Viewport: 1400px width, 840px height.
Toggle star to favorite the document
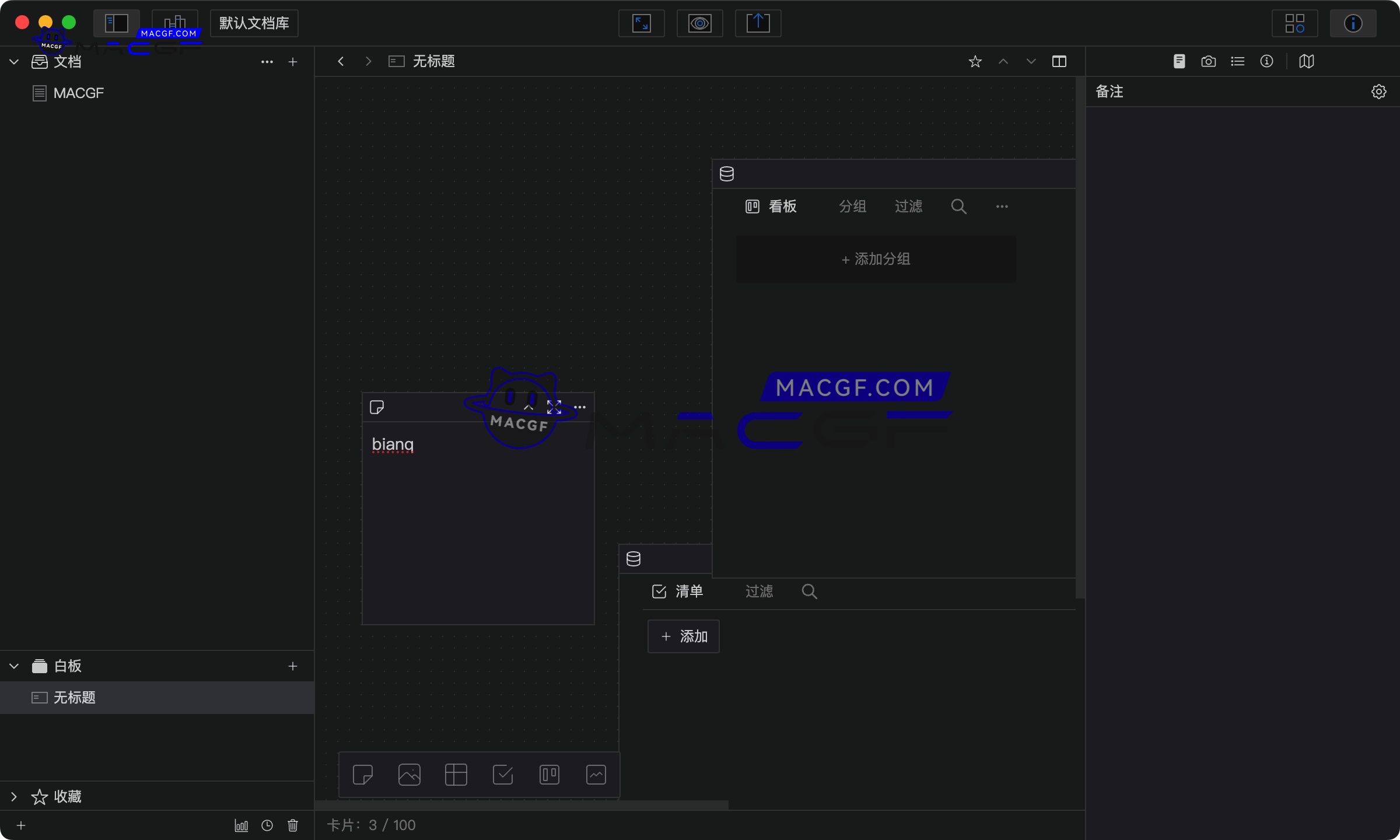(x=975, y=61)
